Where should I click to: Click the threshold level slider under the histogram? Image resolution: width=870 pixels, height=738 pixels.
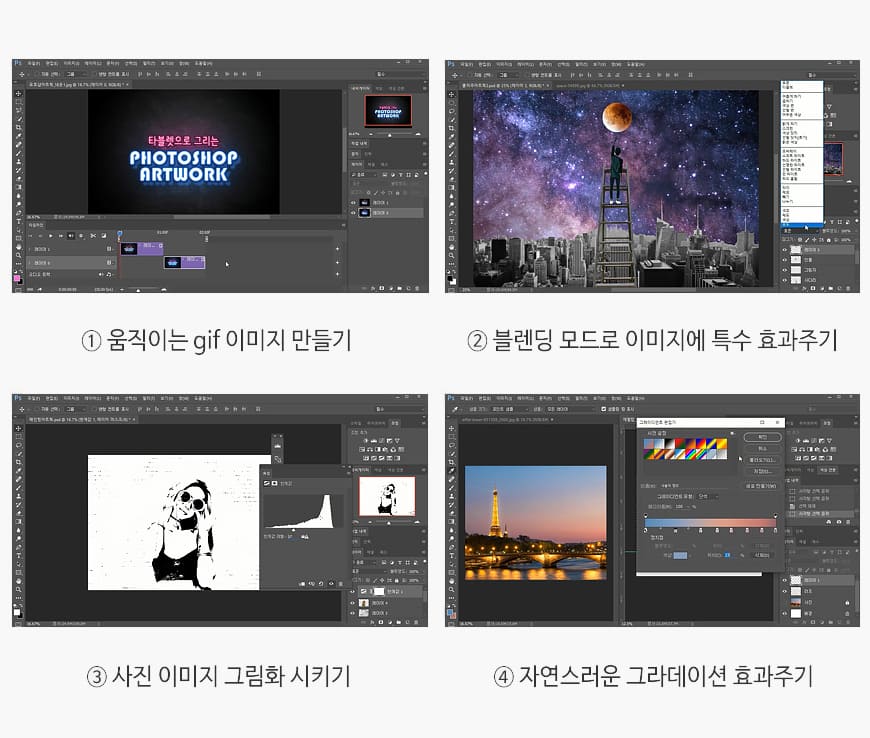(x=294, y=530)
